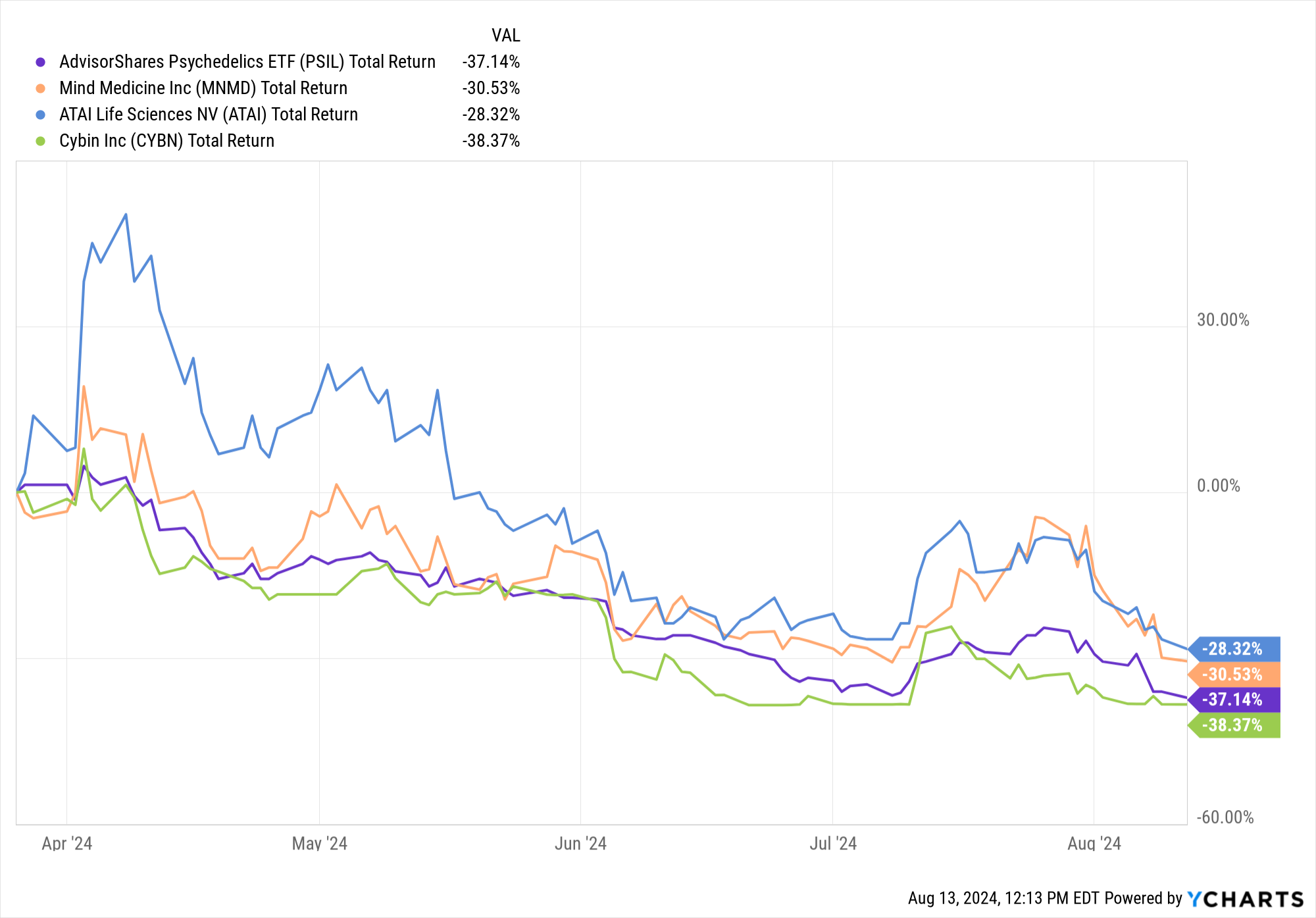Image resolution: width=1316 pixels, height=918 pixels.
Task: Click the Jun '24 axis label
Action: pyautogui.click(x=580, y=844)
